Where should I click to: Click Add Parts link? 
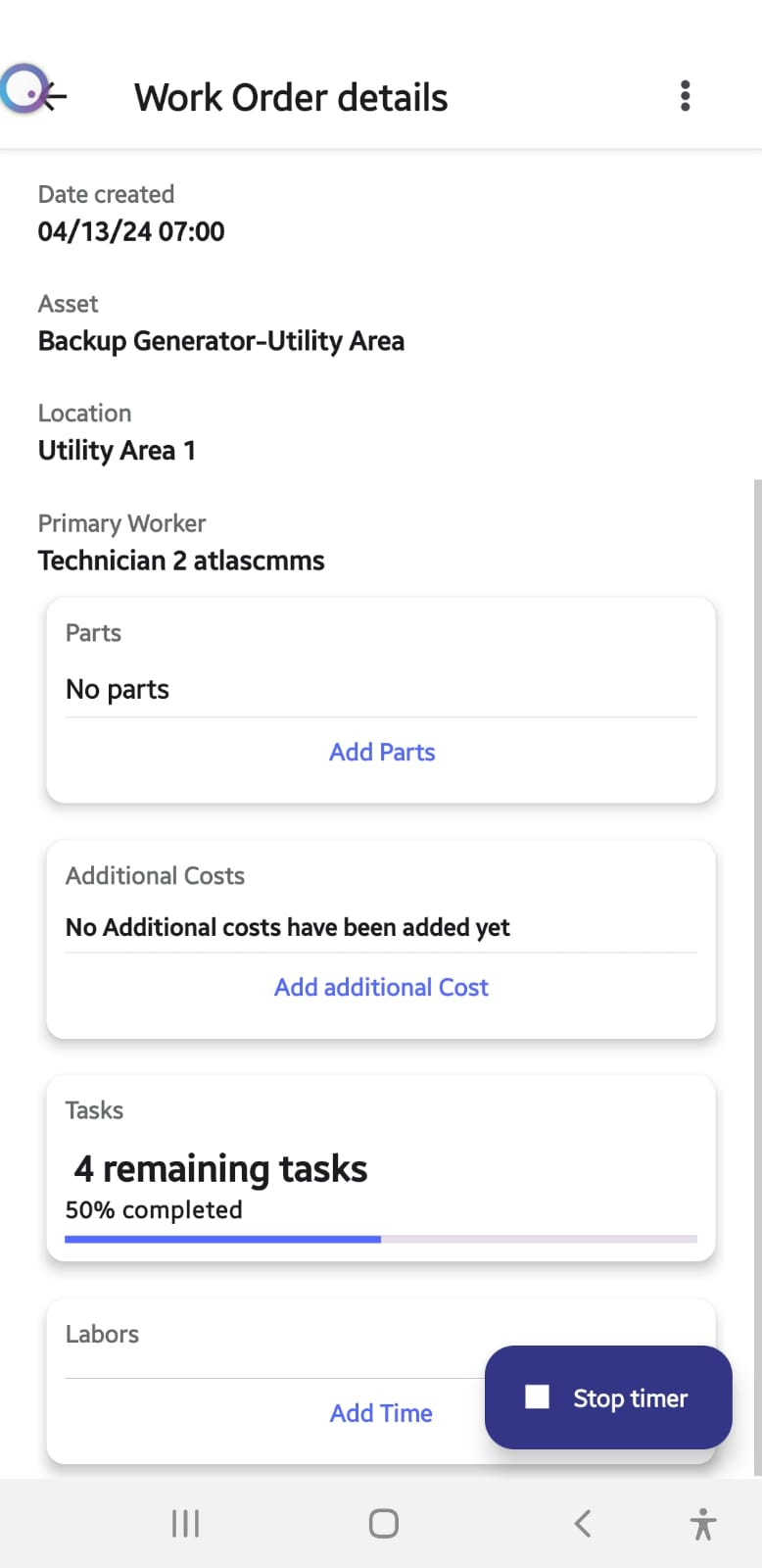[382, 752]
